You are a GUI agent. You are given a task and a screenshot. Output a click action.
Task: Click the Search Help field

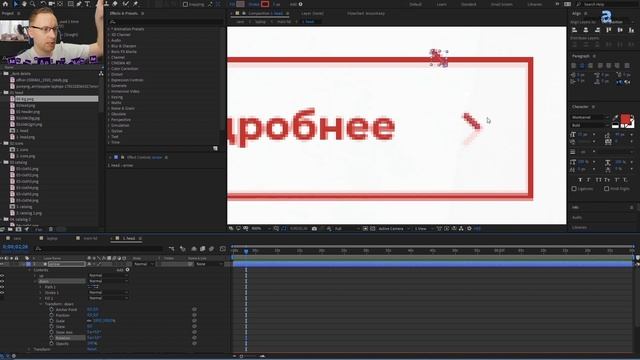pos(607,4)
